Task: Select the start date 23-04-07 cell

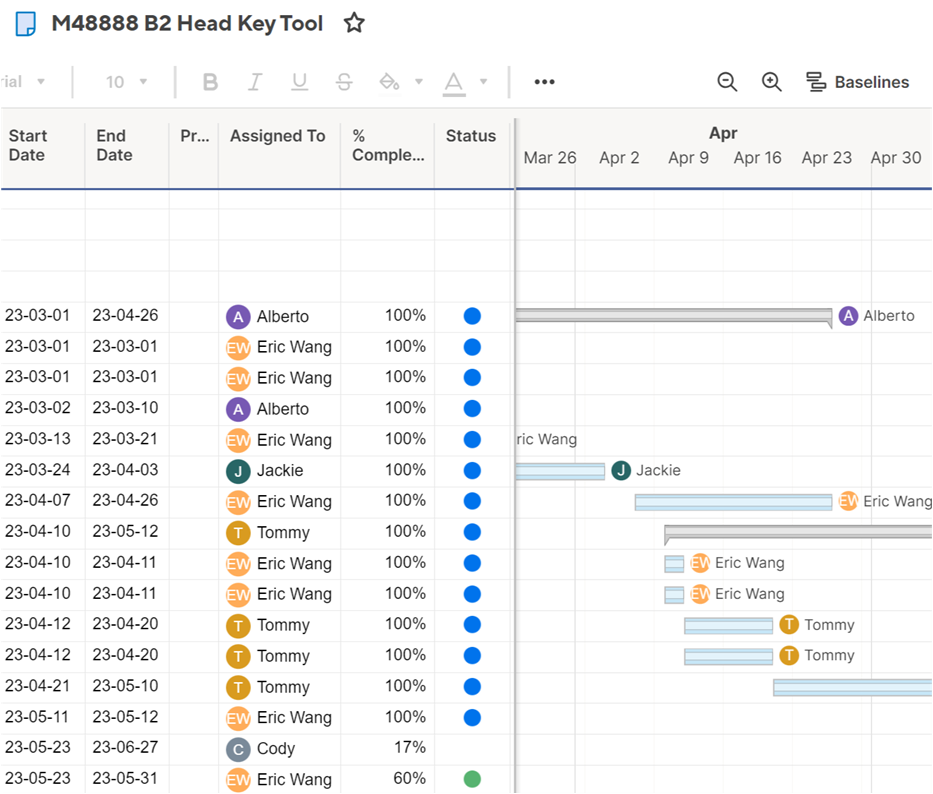Action: coord(43,501)
